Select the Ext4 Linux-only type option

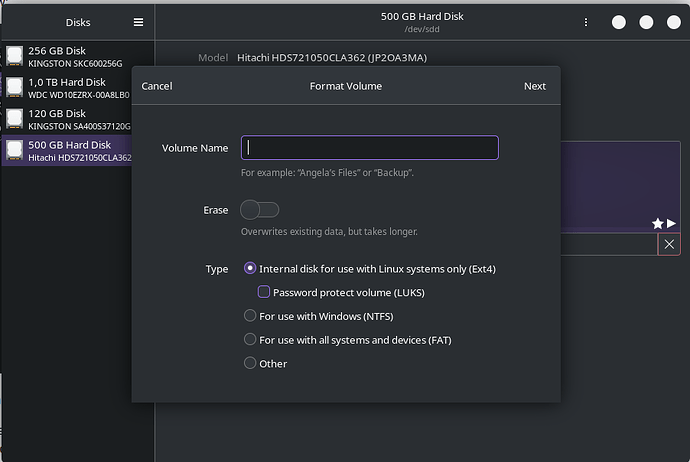250,269
